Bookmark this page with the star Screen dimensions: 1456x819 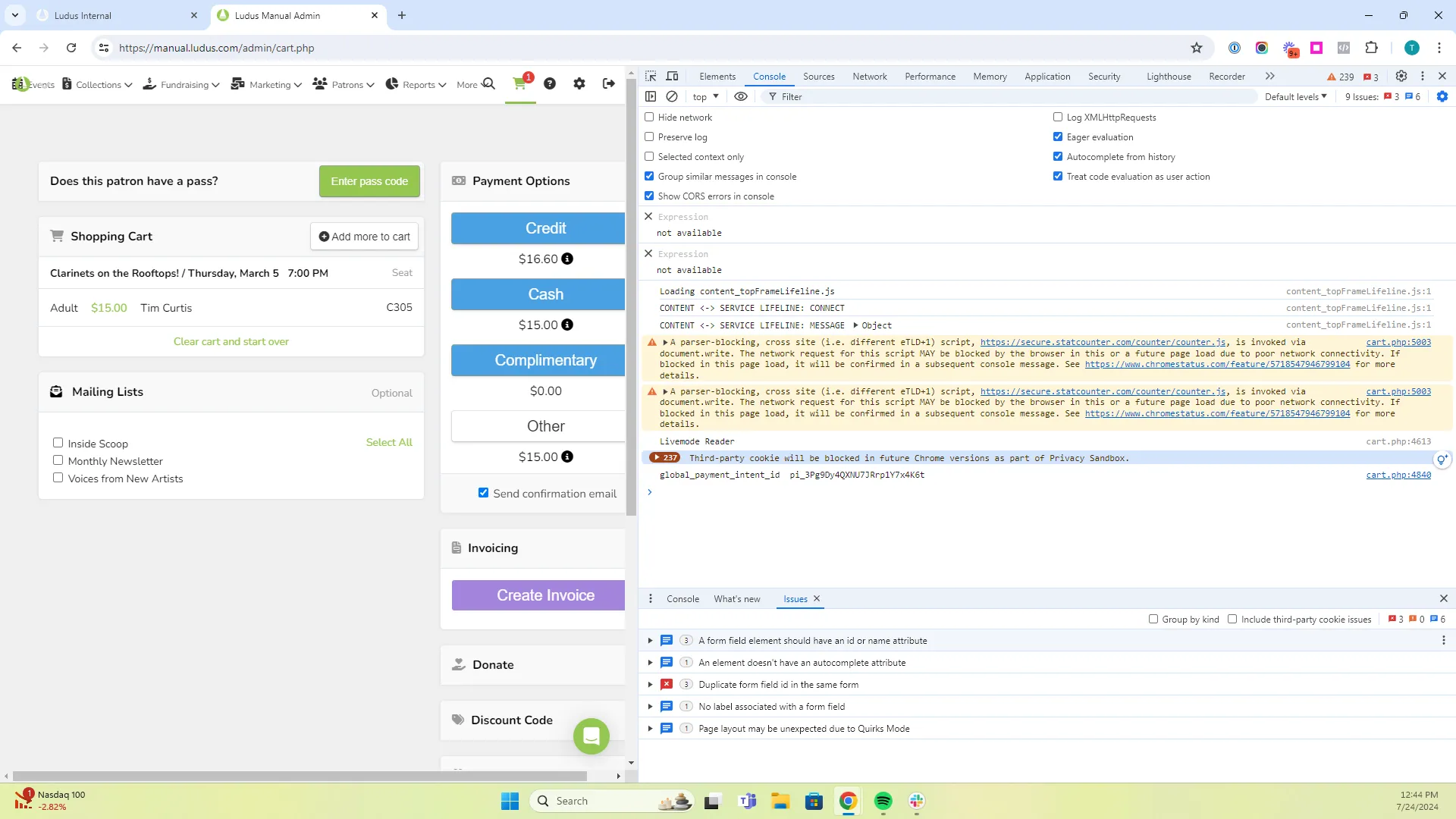pyautogui.click(x=1197, y=48)
